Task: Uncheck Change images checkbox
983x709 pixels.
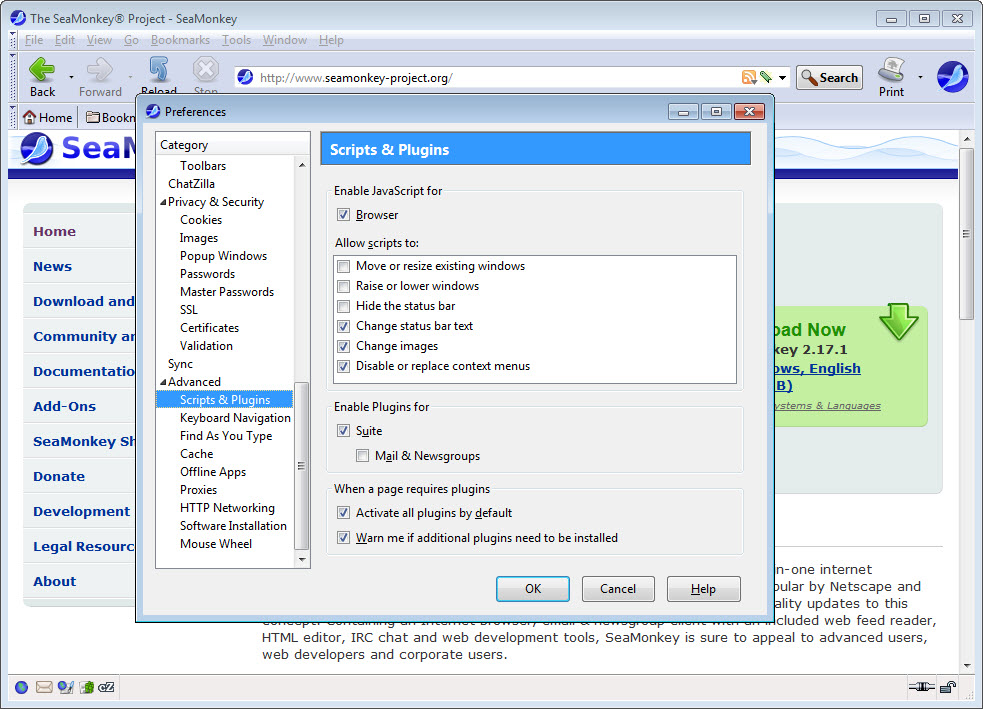Action: tap(344, 346)
